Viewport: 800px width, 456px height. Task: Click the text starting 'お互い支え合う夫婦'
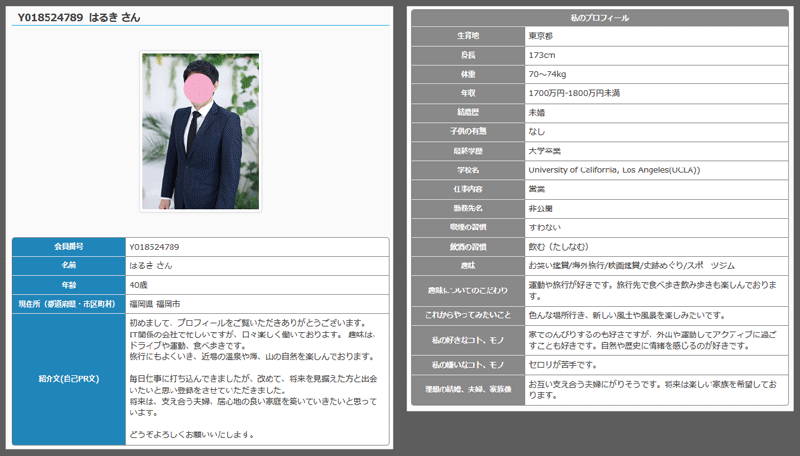pyautogui.click(x=653, y=390)
